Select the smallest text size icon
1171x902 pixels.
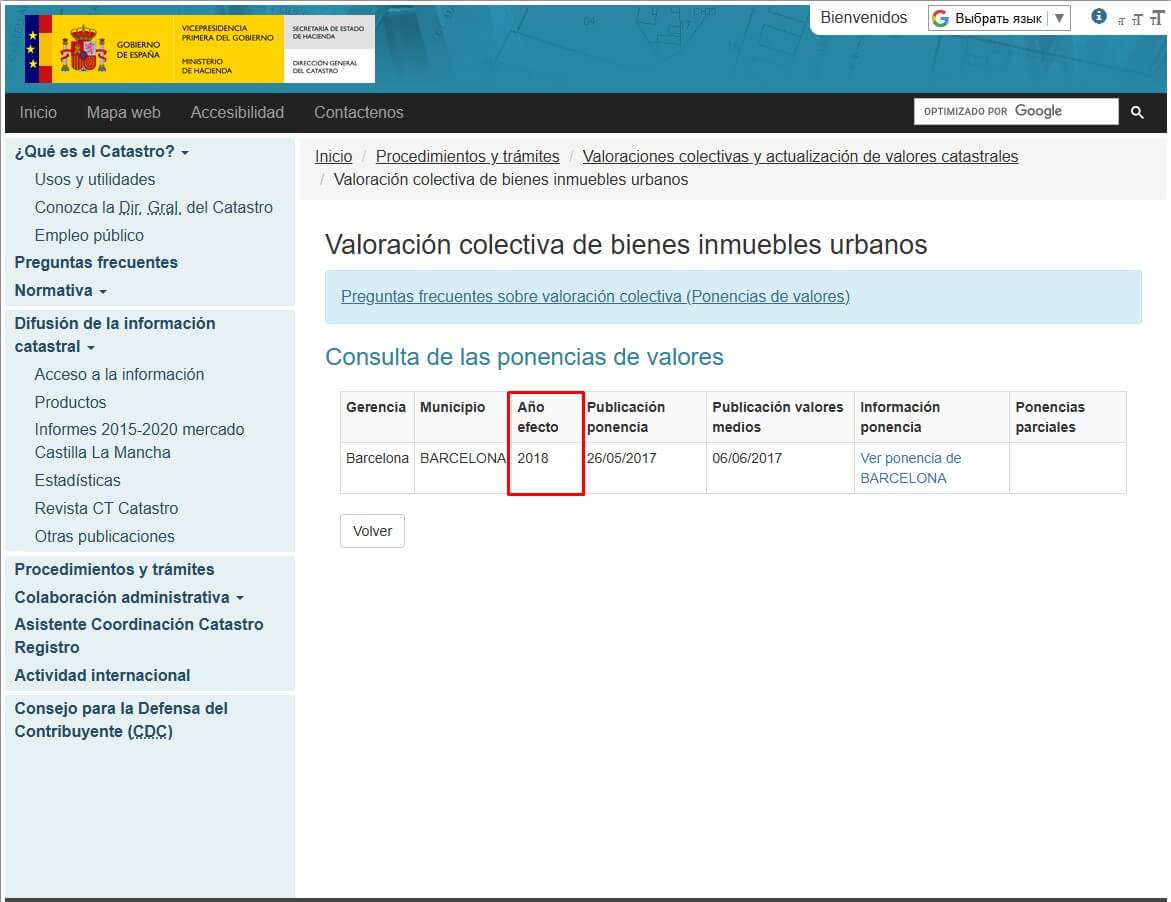[1121, 20]
